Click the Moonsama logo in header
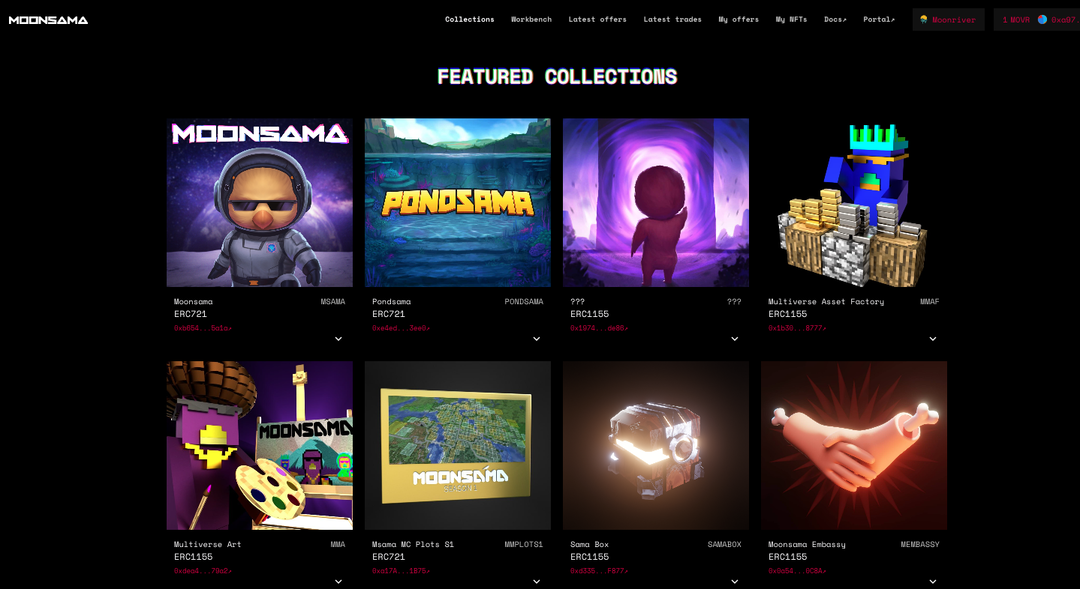 (48, 20)
